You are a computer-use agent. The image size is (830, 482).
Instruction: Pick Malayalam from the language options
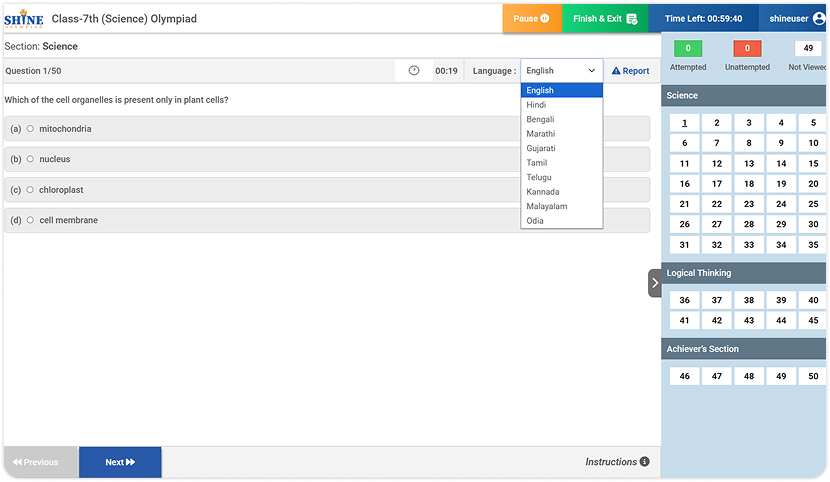546,206
